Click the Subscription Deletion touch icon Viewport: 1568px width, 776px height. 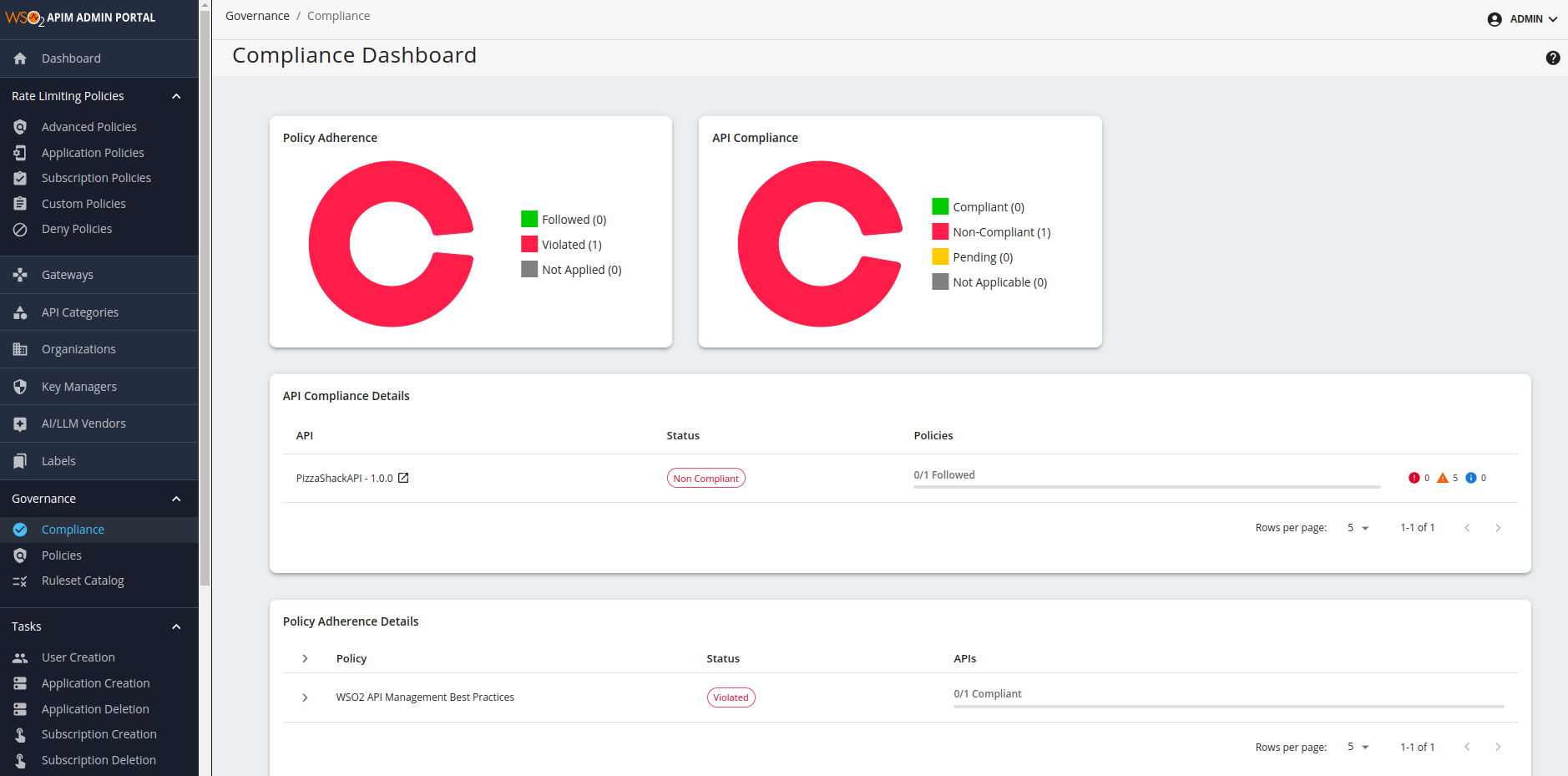20,760
